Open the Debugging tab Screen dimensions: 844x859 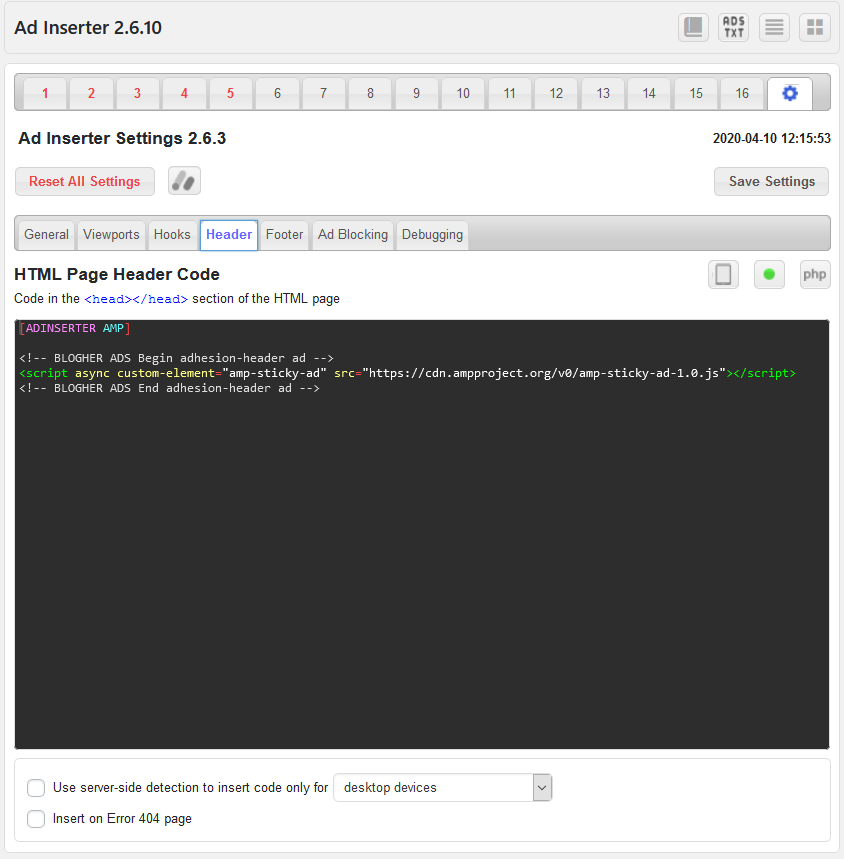pos(432,234)
